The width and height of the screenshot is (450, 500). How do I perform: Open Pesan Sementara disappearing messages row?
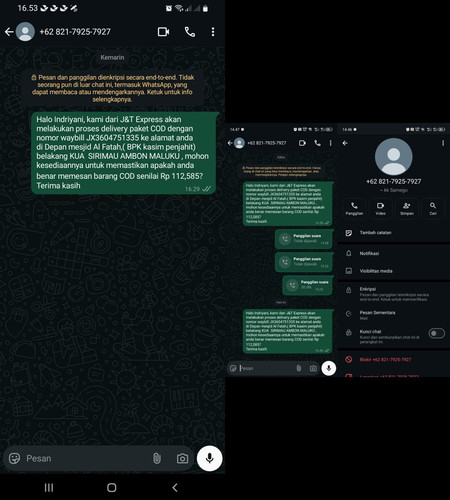pos(393,315)
